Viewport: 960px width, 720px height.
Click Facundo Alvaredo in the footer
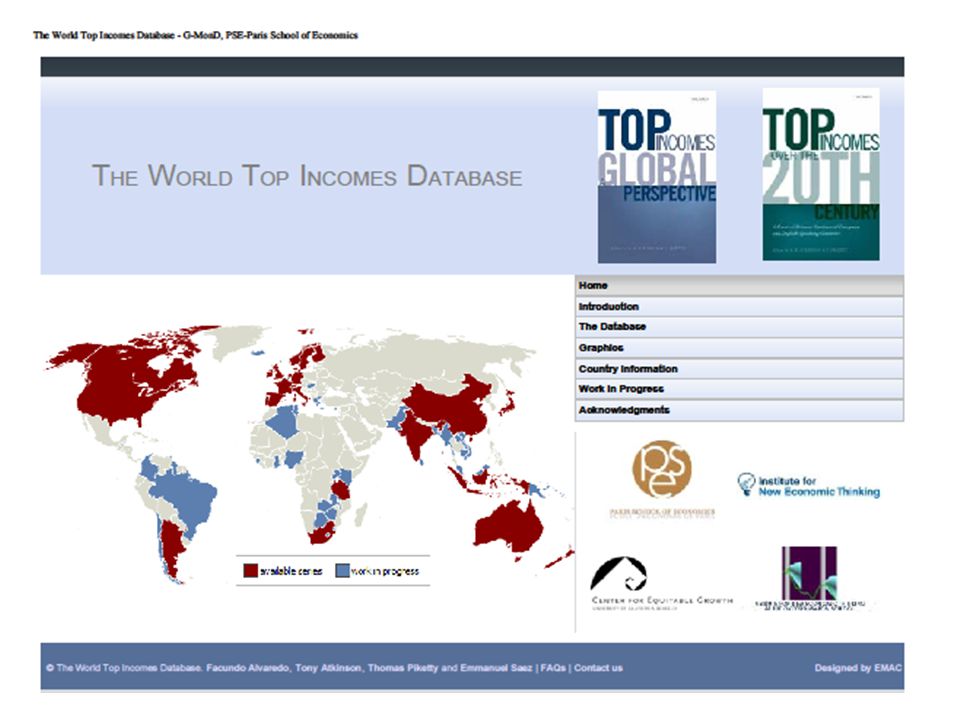pos(247,668)
